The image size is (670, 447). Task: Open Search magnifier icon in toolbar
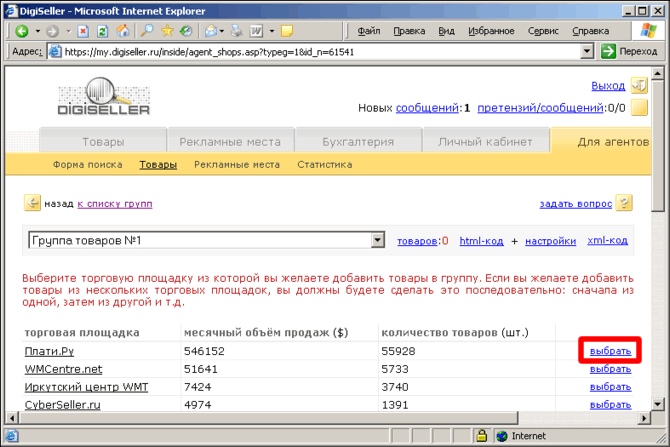(147, 31)
